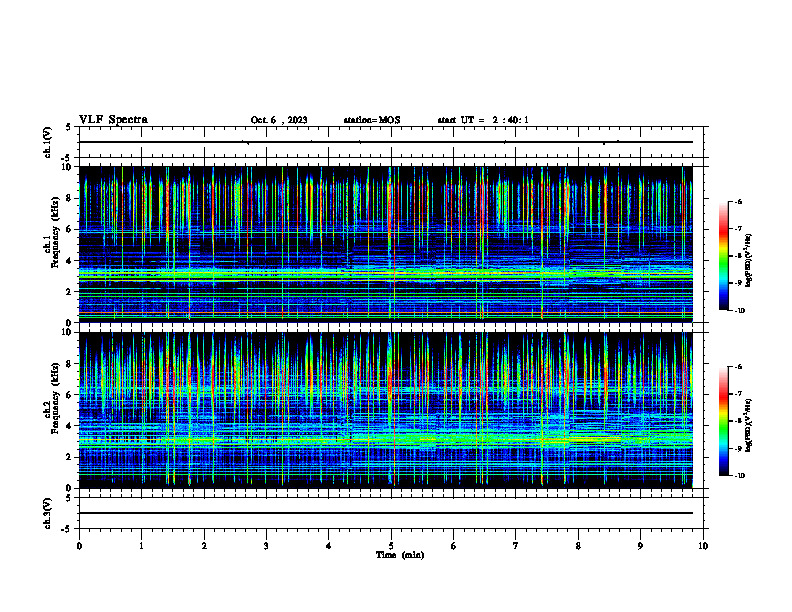Viewport: 792px width, 612px height.
Task: Click the ch.1 voltage waveform trace panel
Action: point(391,142)
